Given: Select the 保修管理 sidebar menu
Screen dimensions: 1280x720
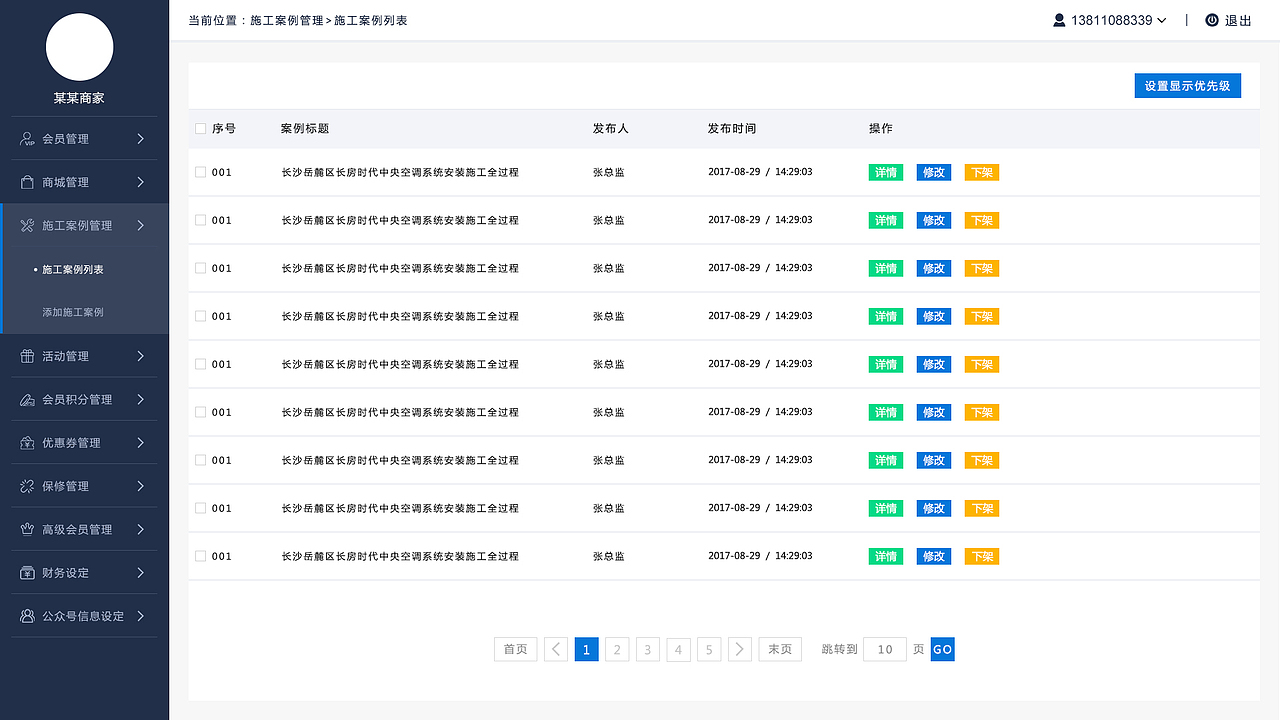Looking at the screenshot, I should coord(66,486).
